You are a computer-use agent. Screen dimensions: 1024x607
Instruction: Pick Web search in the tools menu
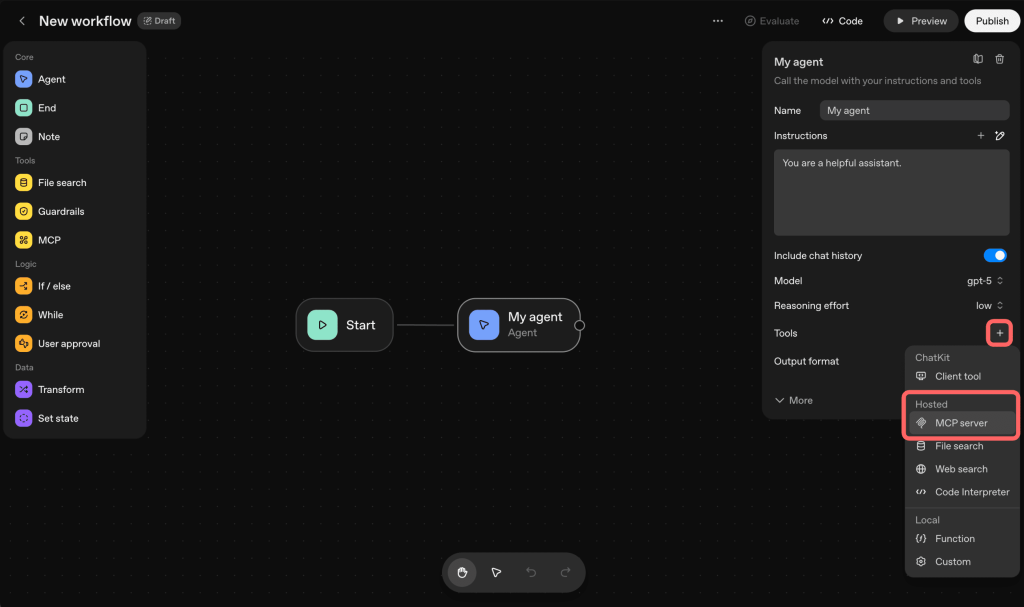pos(960,469)
